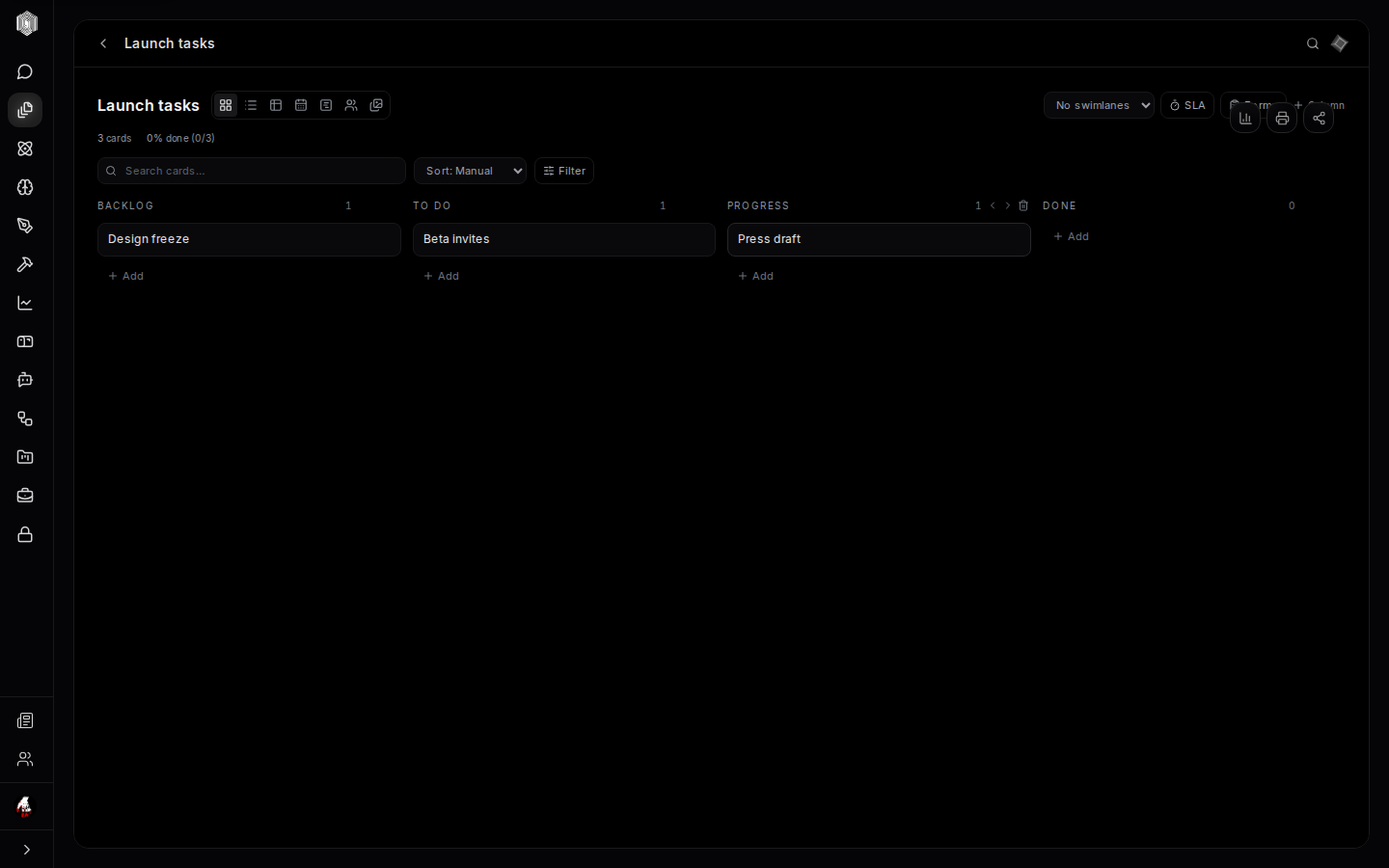The height and width of the screenshot is (868, 1389).
Task: Click the user avatar in the sidebar
Action: click(x=25, y=806)
